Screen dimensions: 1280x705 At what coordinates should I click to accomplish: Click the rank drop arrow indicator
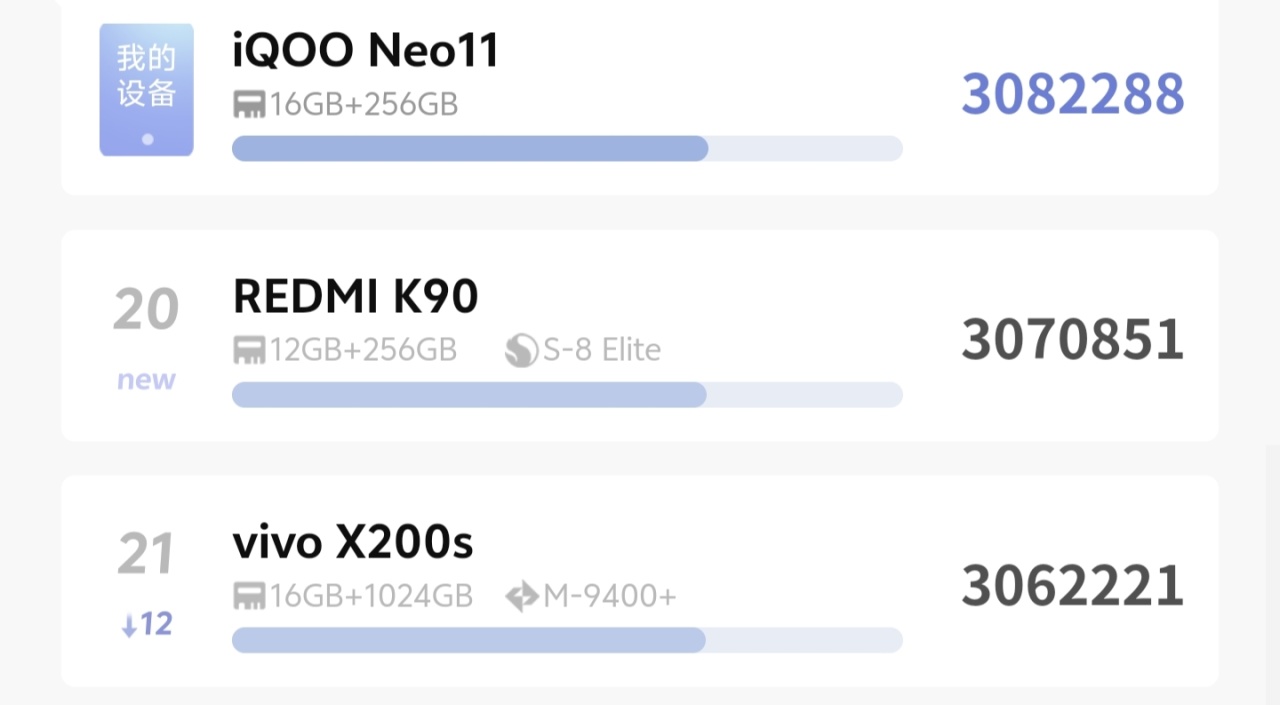click(x=129, y=626)
